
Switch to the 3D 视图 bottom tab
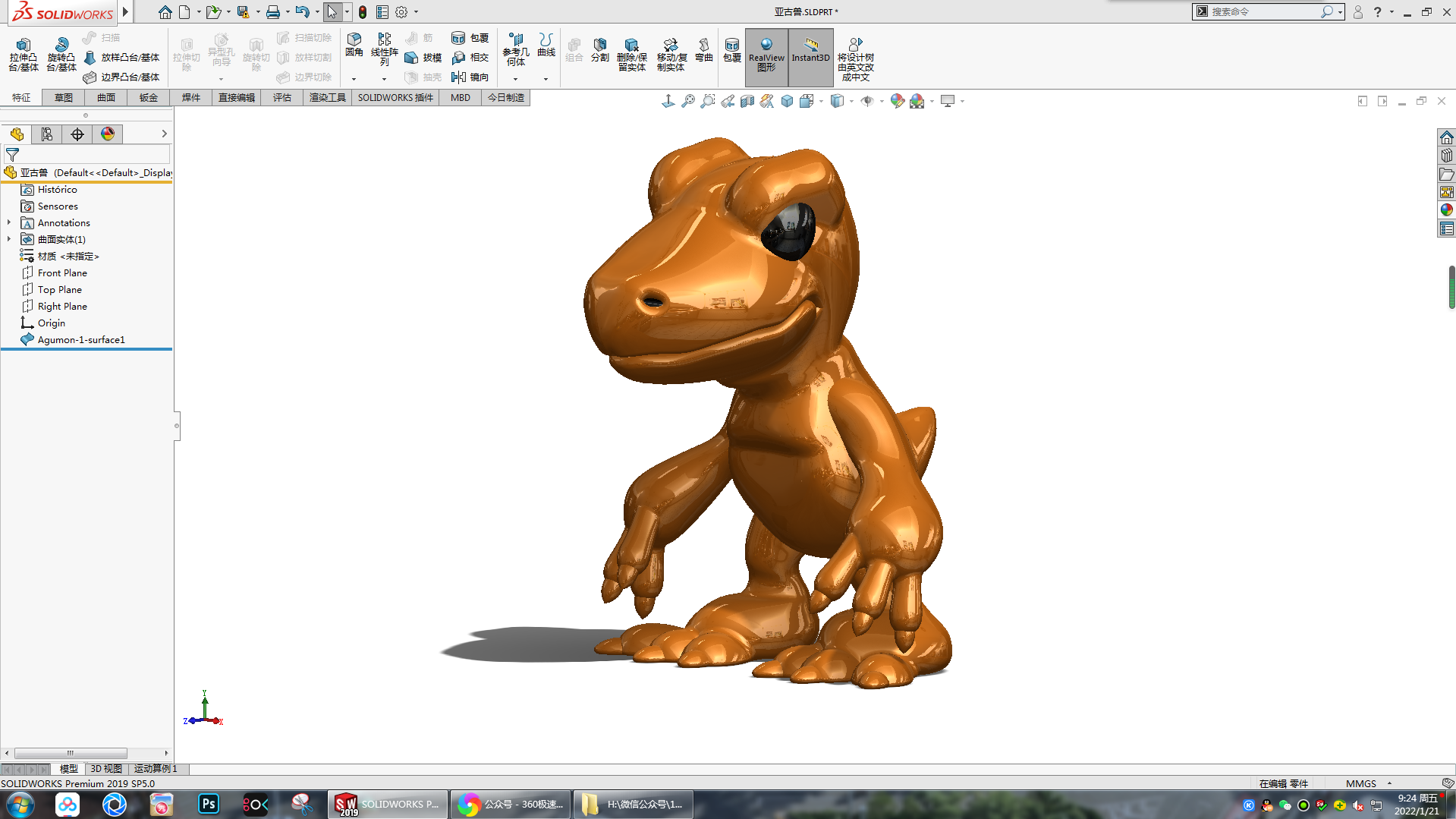point(106,769)
